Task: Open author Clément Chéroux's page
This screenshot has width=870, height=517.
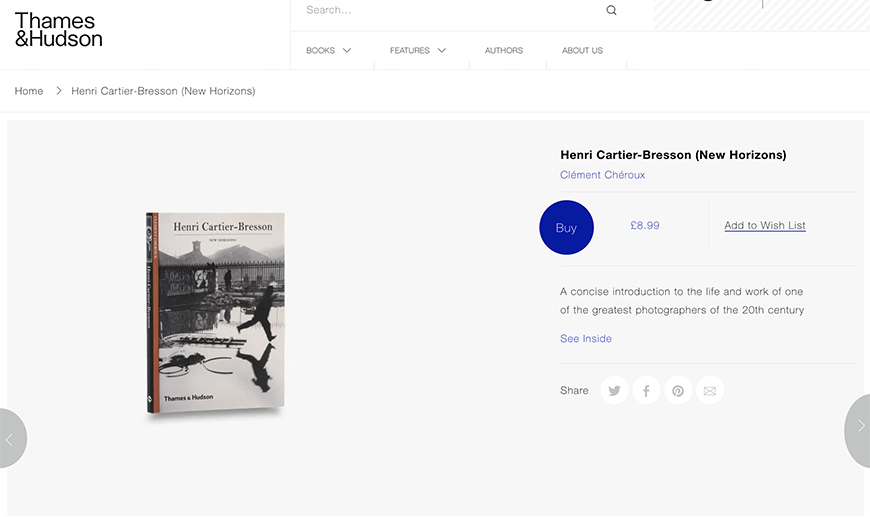Action: coord(603,175)
